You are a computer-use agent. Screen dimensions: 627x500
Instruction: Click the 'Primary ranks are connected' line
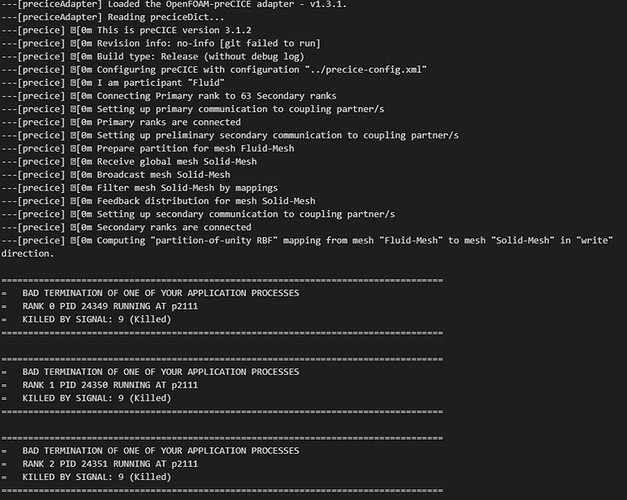tap(121, 122)
